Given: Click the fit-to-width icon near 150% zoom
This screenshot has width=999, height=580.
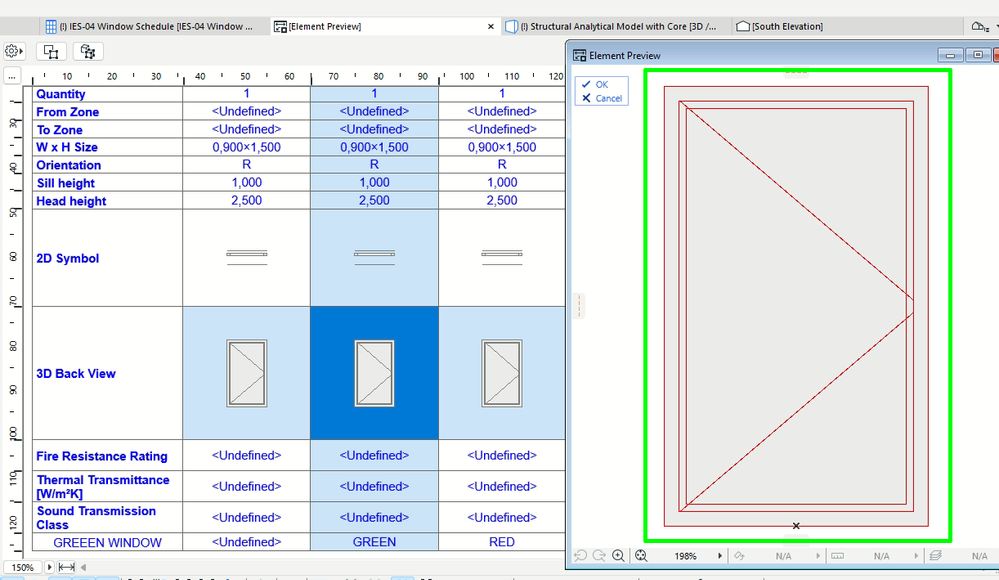Looking at the screenshot, I should 67,567.
